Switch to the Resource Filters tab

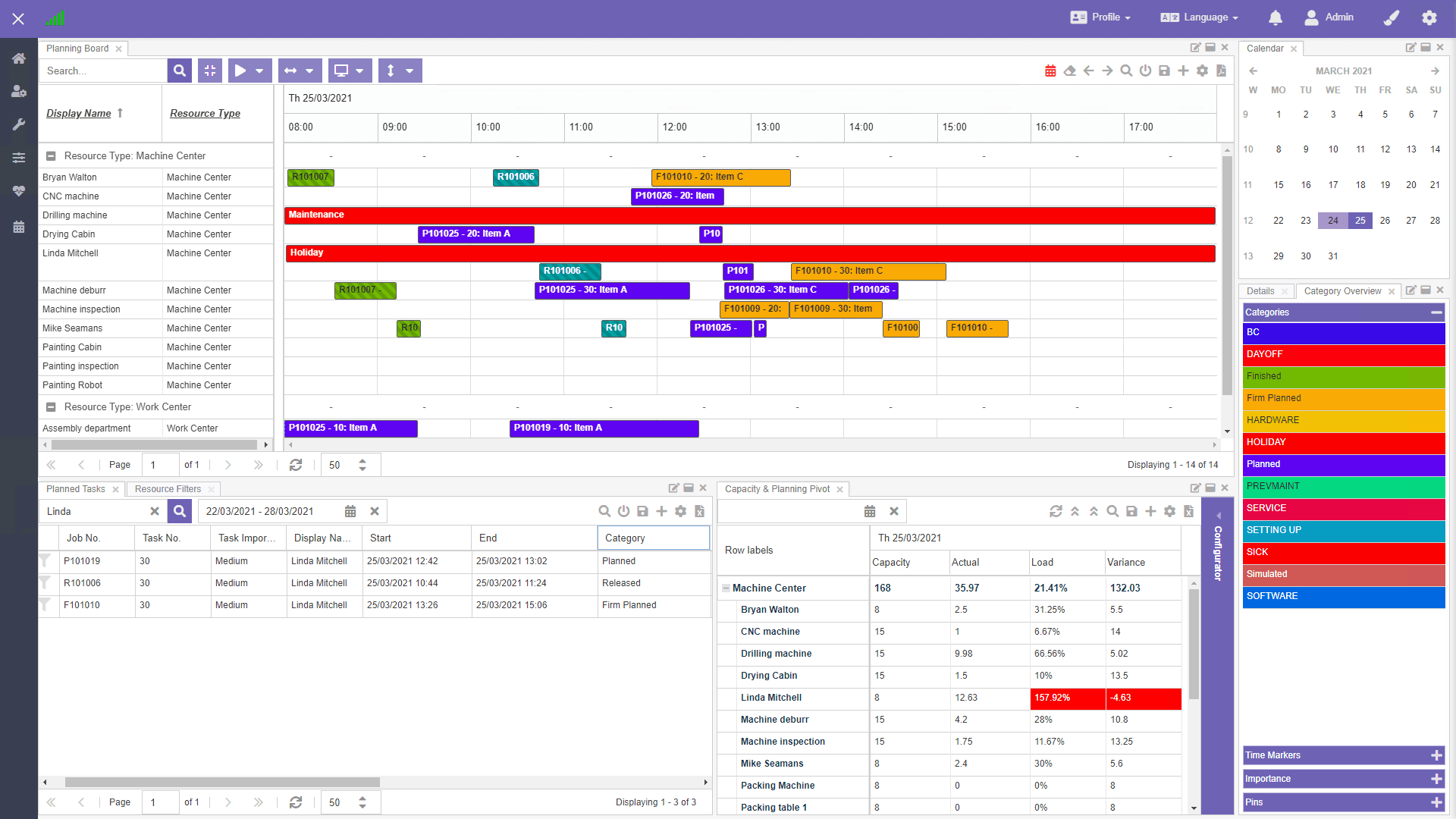click(168, 489)
